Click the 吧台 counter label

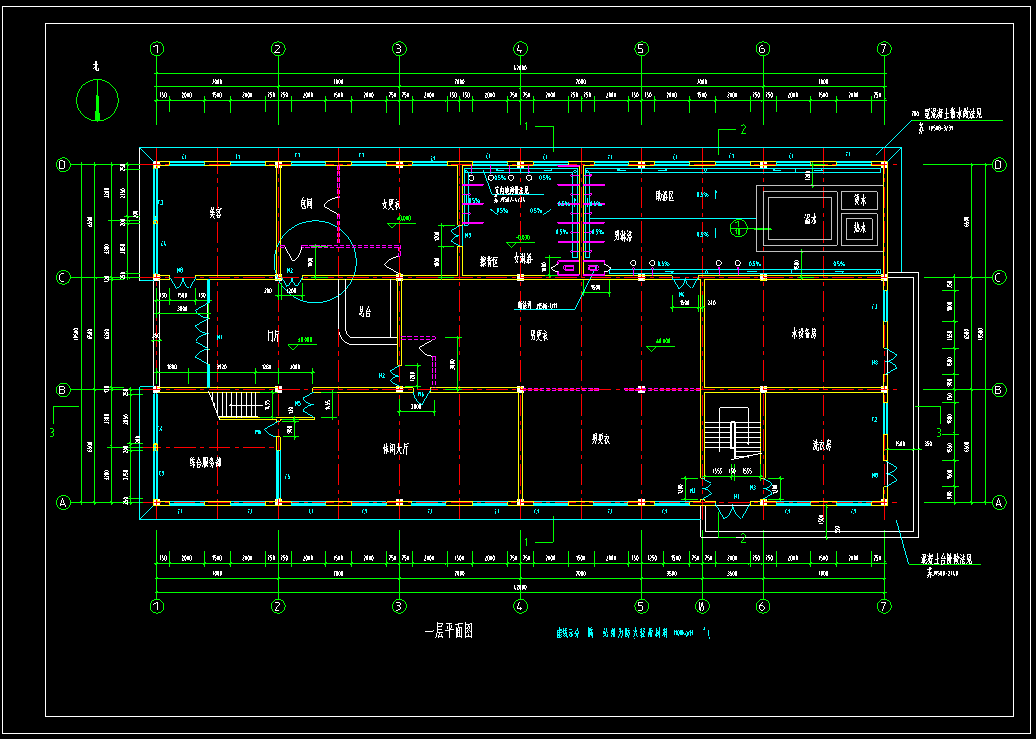(365, 312)
